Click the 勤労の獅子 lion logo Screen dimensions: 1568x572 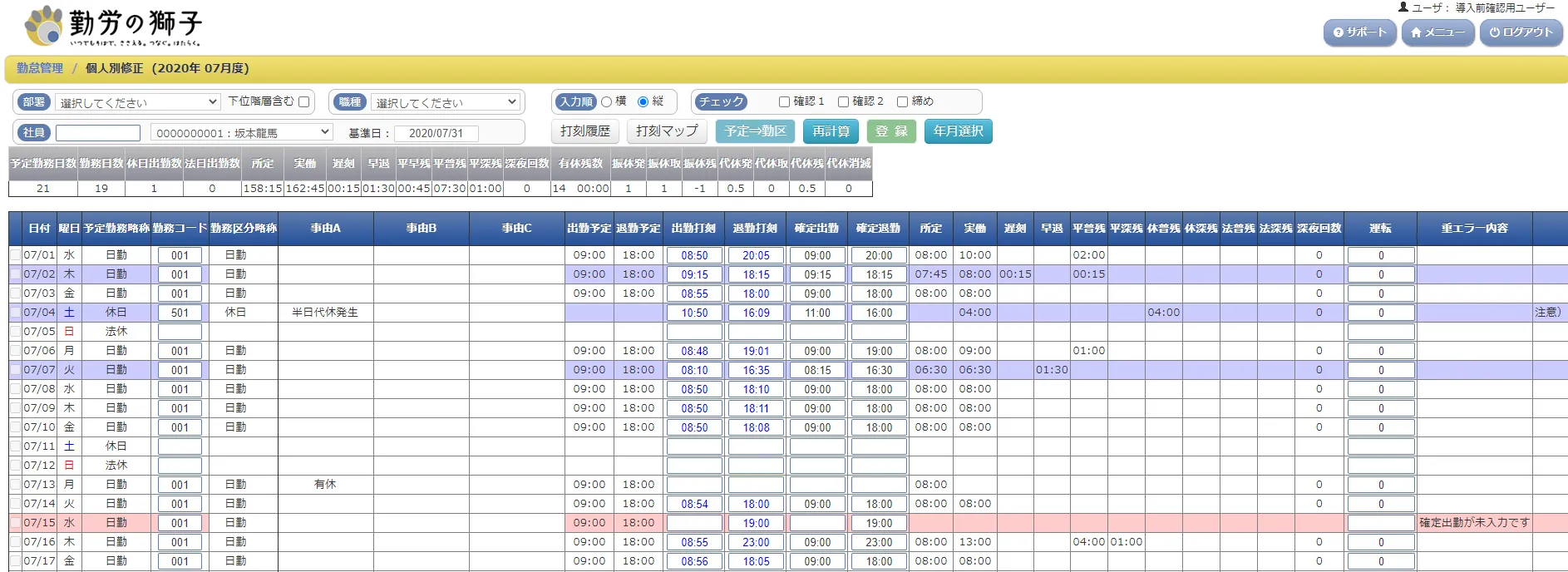(45, 26)
